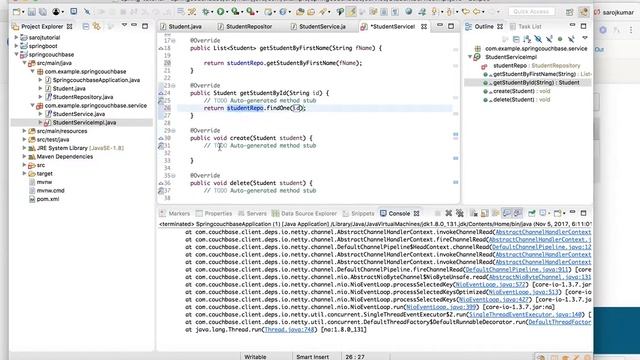
Task: Remove all terminated launches in Console
Action: pyautogui.click(x=460, y=213)
